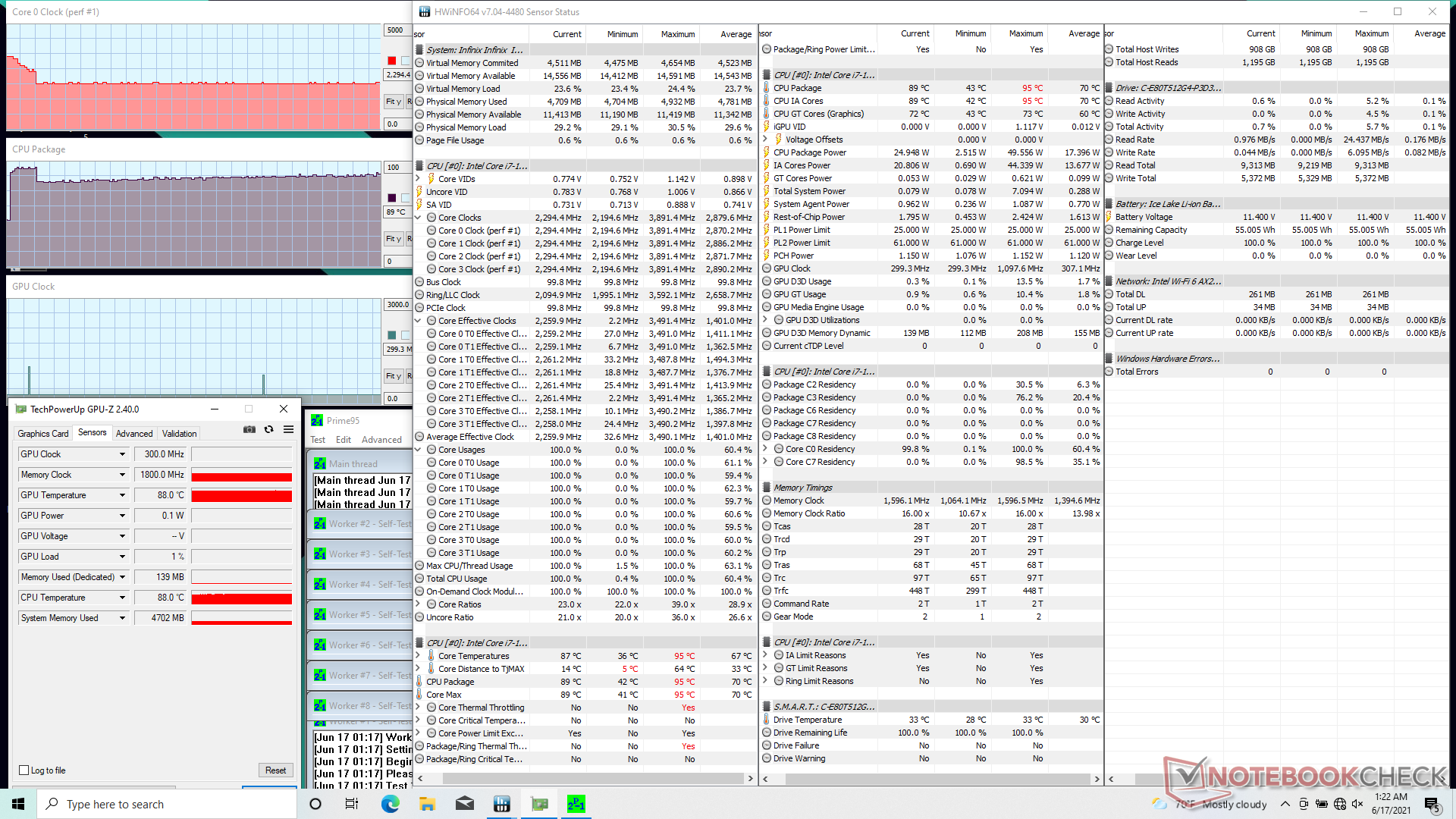
Task: Collapse the Core Clocks tree group
Action: (x=418, y=218)
